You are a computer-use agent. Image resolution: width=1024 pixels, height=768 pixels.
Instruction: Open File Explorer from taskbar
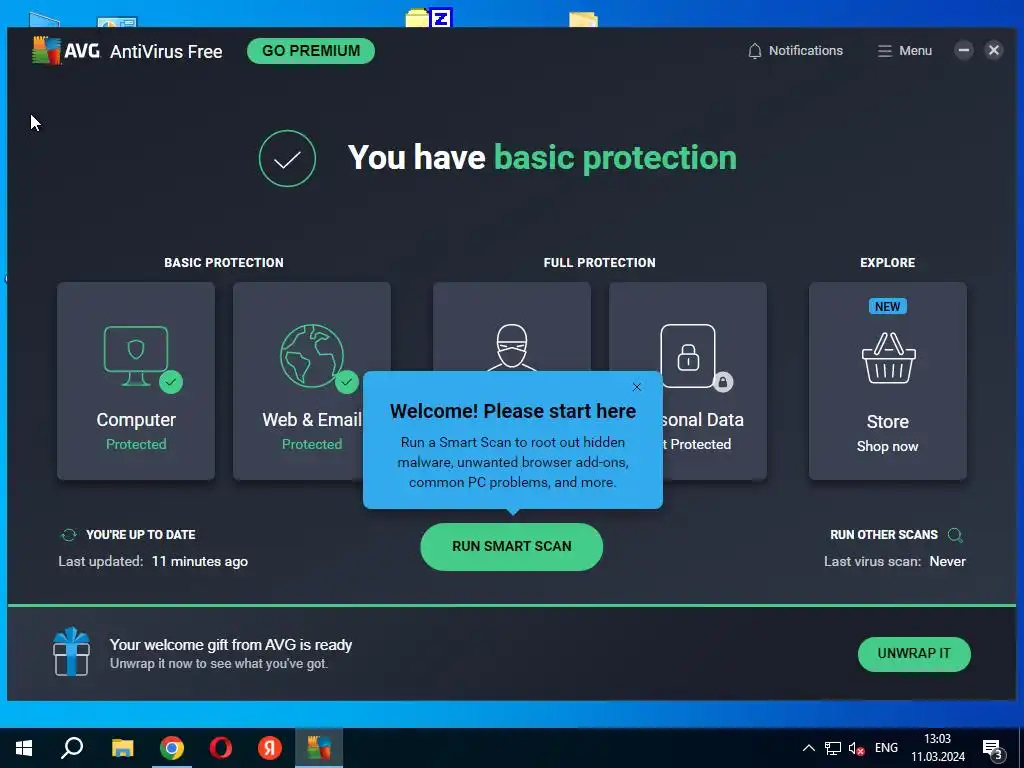122,748
